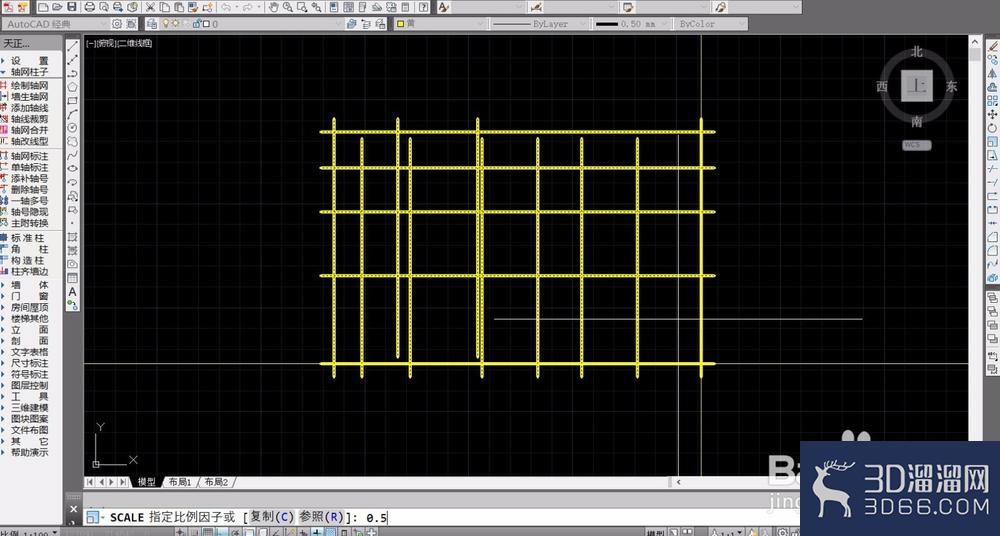Click the Plot printer icon
Image resolution: width=1000 pixels, height=536 pixels.
coord(90,7)
